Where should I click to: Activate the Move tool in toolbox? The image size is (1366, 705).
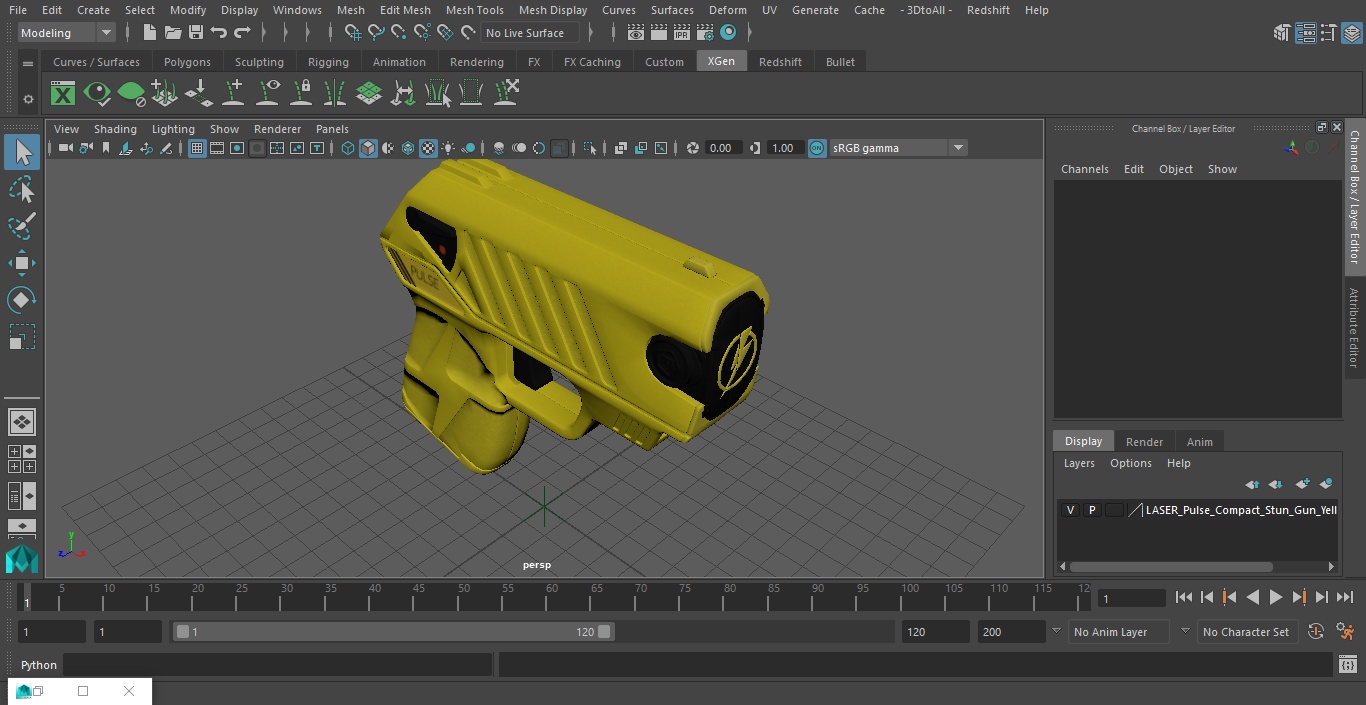[x=22, y=264]
